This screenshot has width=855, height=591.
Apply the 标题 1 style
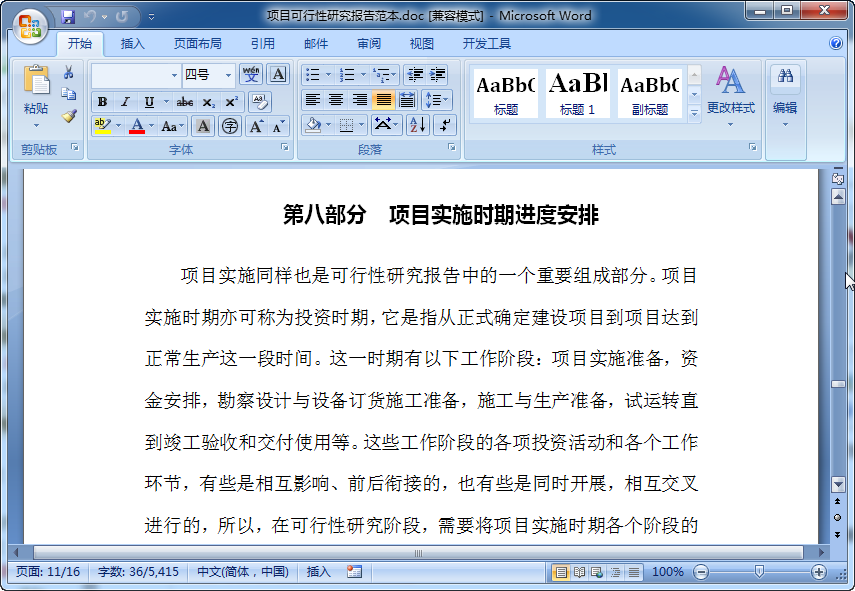tap(577, 93)
